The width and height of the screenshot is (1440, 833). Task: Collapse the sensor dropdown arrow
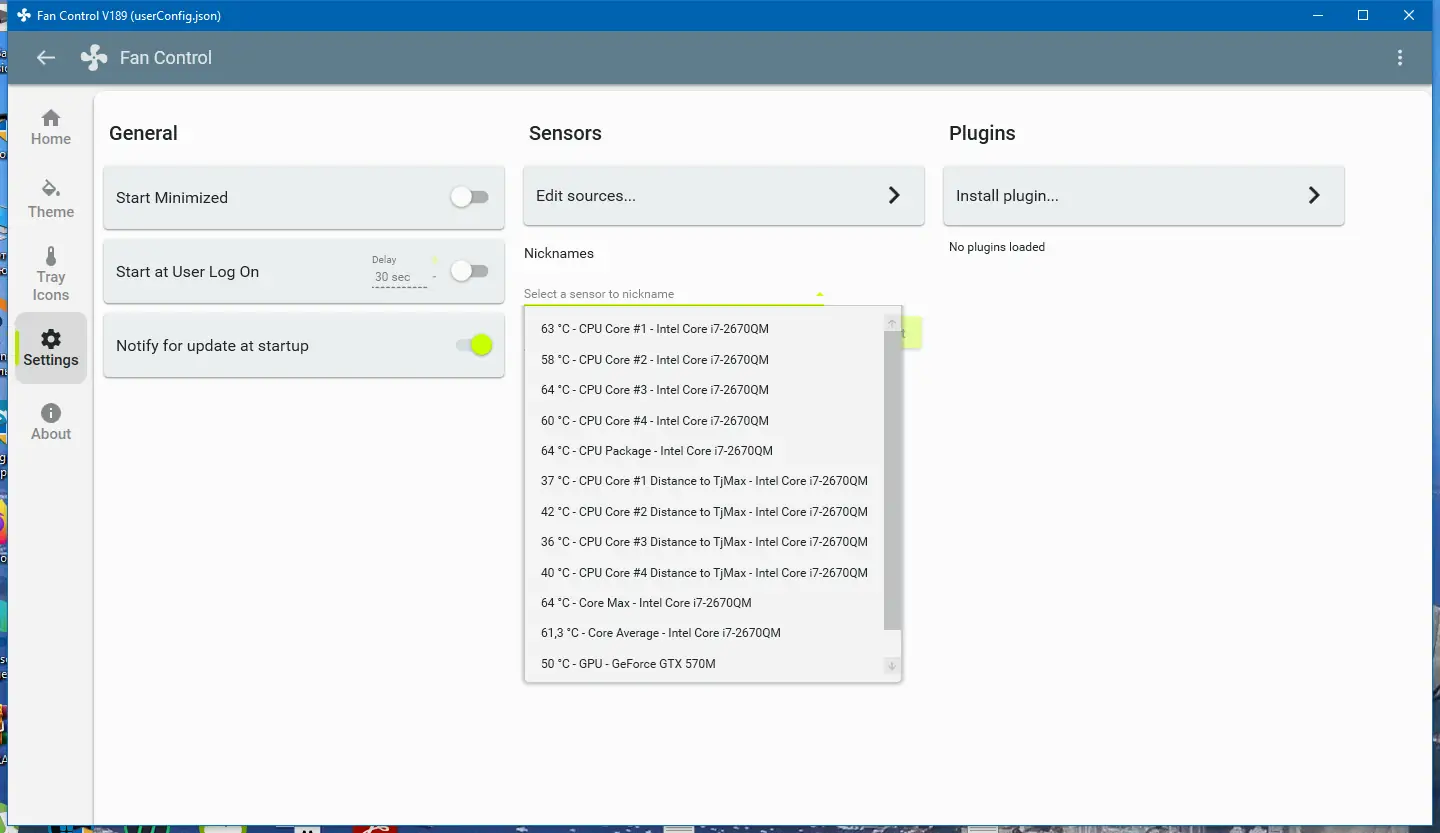[x=819, y=294]
